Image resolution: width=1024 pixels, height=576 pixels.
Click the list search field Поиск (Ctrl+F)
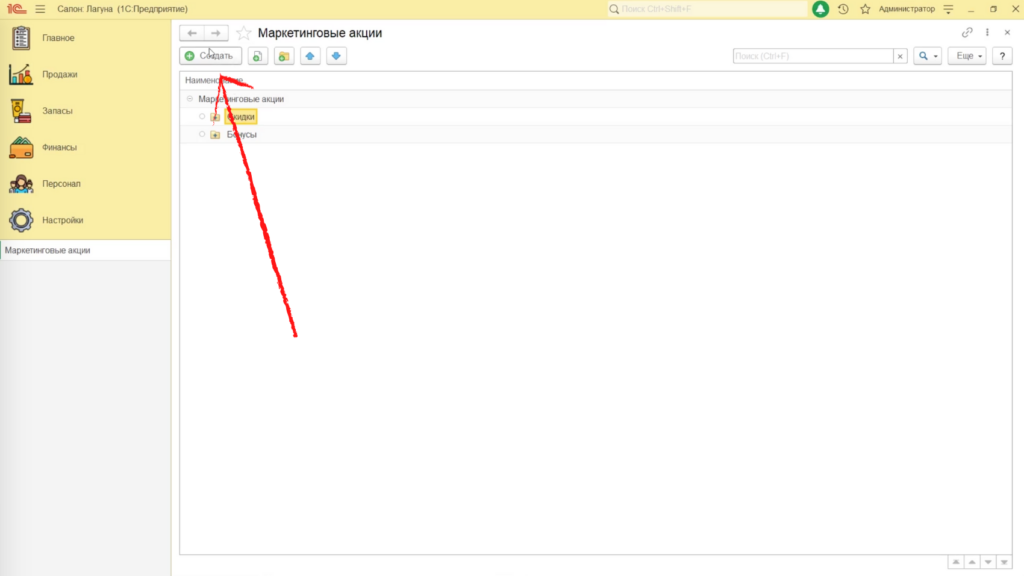coord(813,56)
